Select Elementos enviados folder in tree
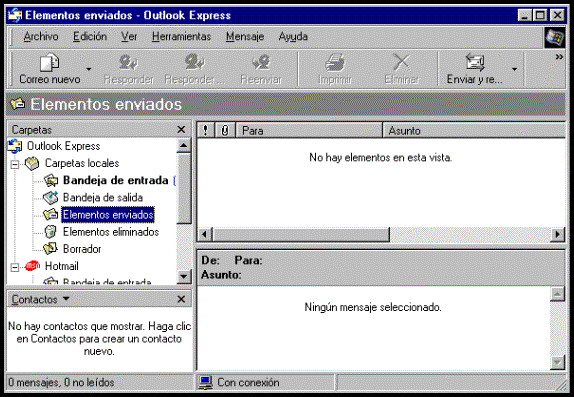The image size is (574, 397). point(108,215)
